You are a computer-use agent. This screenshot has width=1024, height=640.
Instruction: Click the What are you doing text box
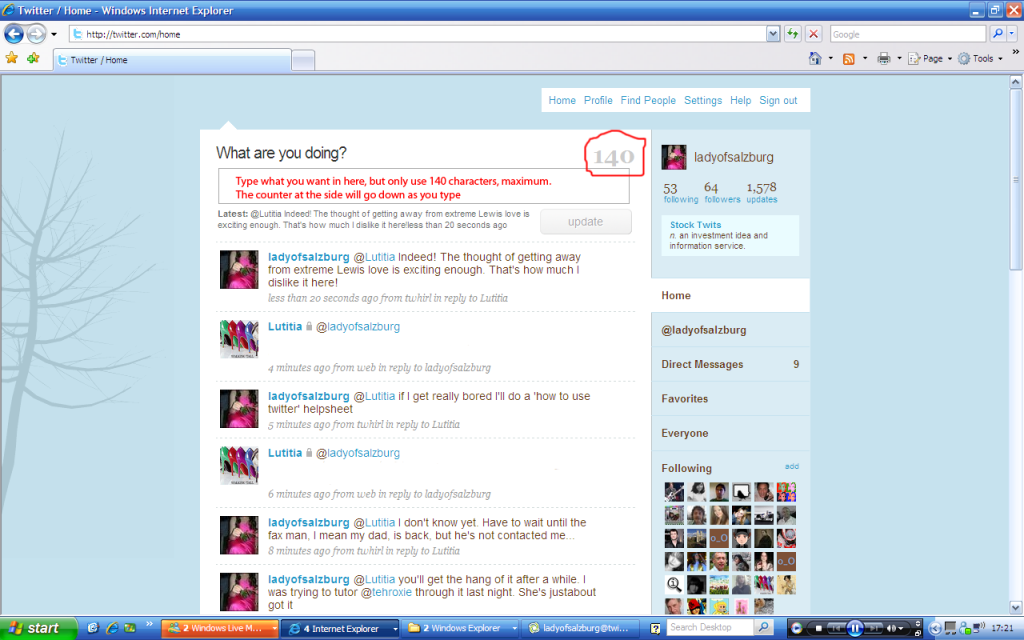(423, 187)
